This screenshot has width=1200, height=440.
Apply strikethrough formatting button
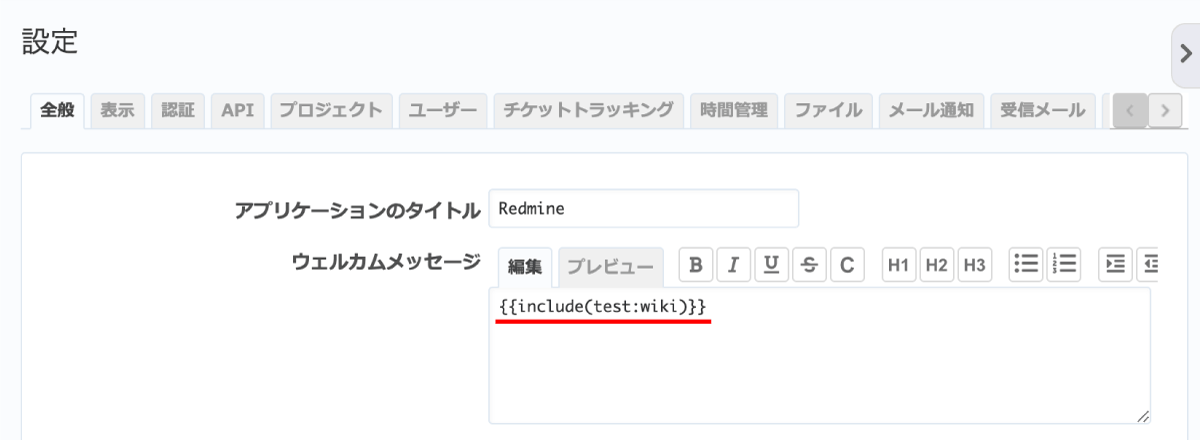[x=809, y=265]
